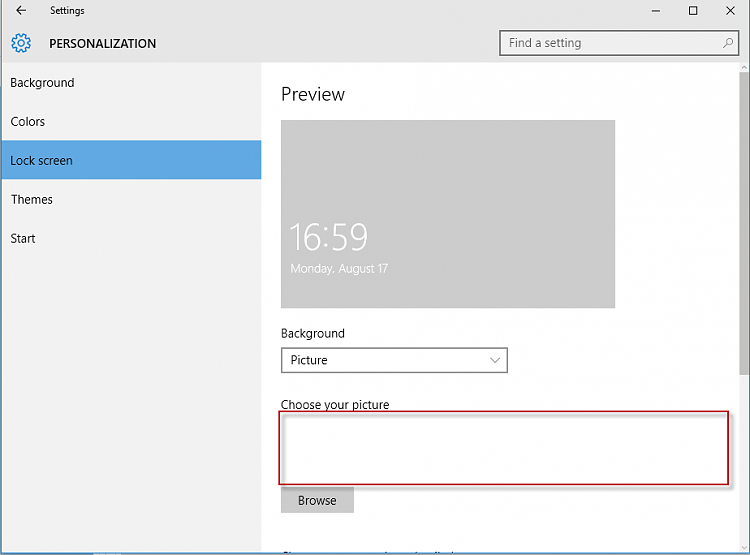750x555 pixels.
Task: Click the Browse button
Action: click(317, 500)
